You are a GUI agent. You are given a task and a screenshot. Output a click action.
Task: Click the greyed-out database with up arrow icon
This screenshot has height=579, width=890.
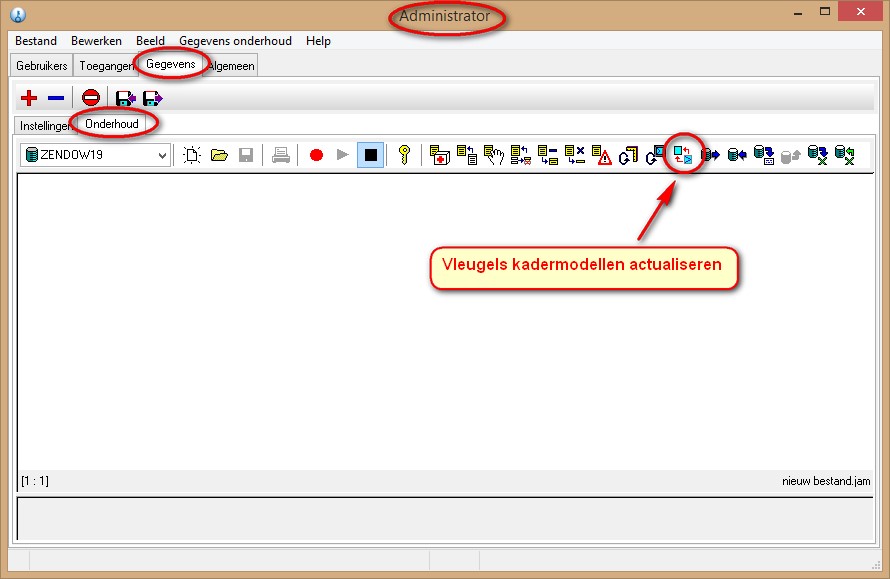791,156
